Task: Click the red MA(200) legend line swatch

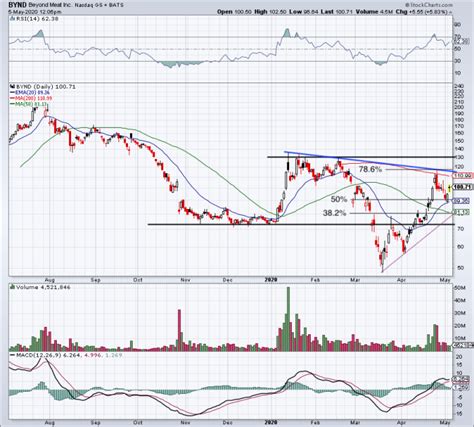Action: pos(13,98)
